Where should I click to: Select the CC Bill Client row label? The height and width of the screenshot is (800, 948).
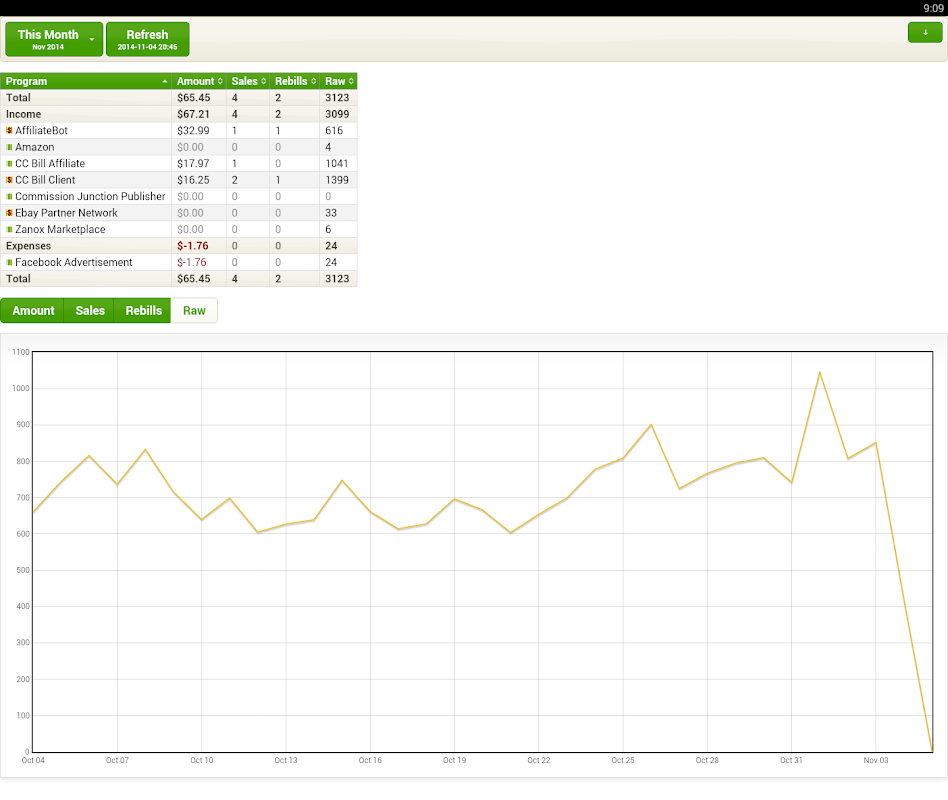click(45, 180)
